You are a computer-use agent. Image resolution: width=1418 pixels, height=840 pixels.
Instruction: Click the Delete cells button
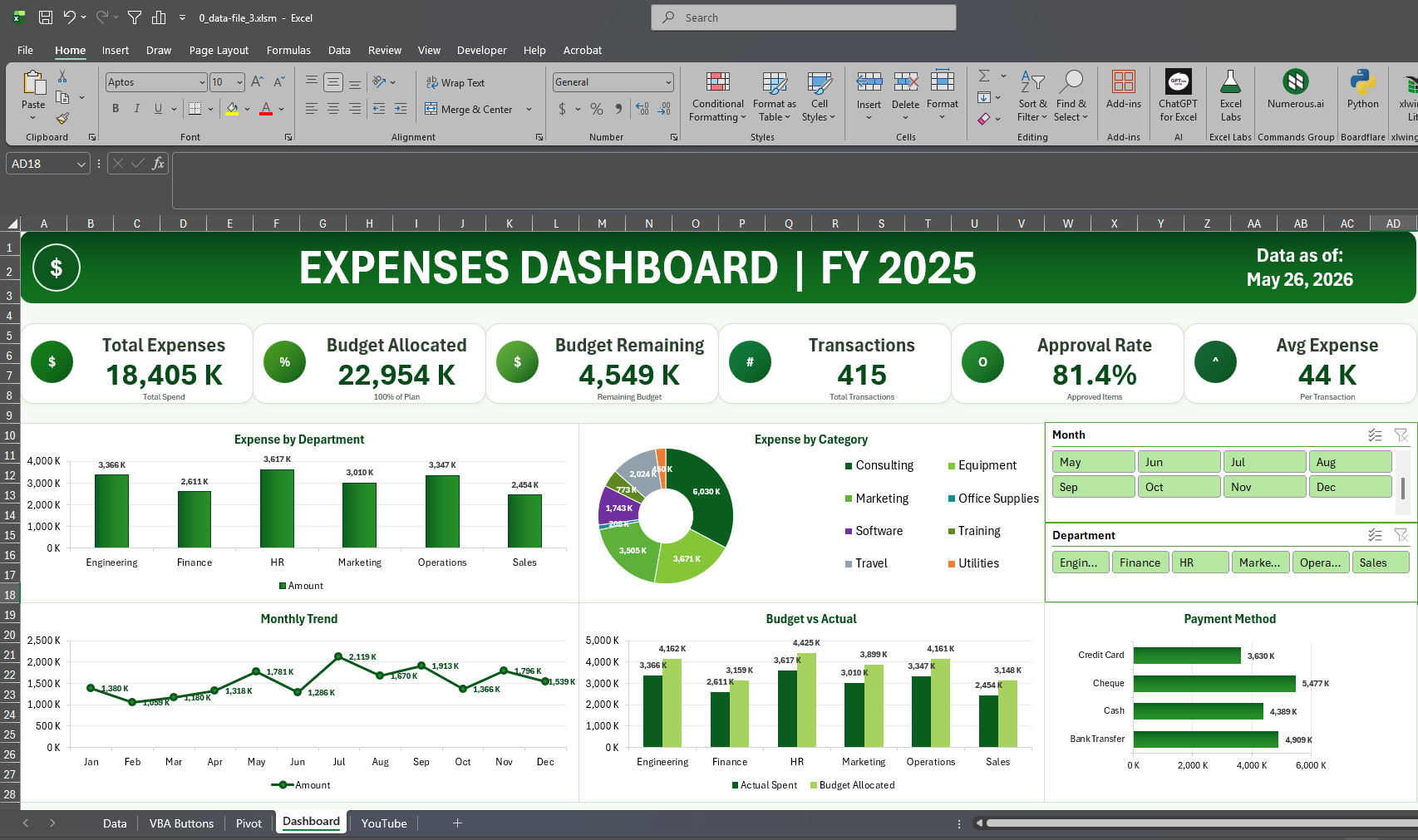[905, 96]
